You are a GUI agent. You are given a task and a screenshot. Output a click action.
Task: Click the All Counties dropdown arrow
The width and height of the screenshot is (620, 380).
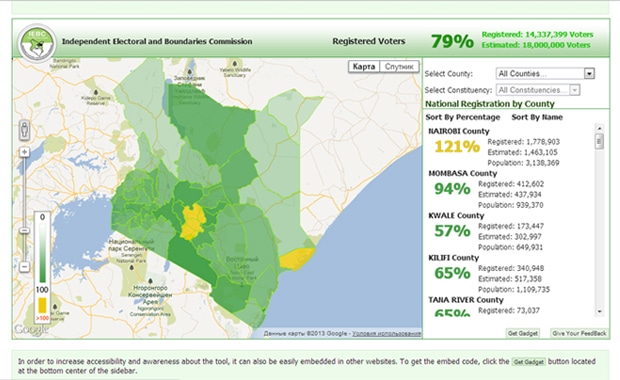tap(589, 74)
